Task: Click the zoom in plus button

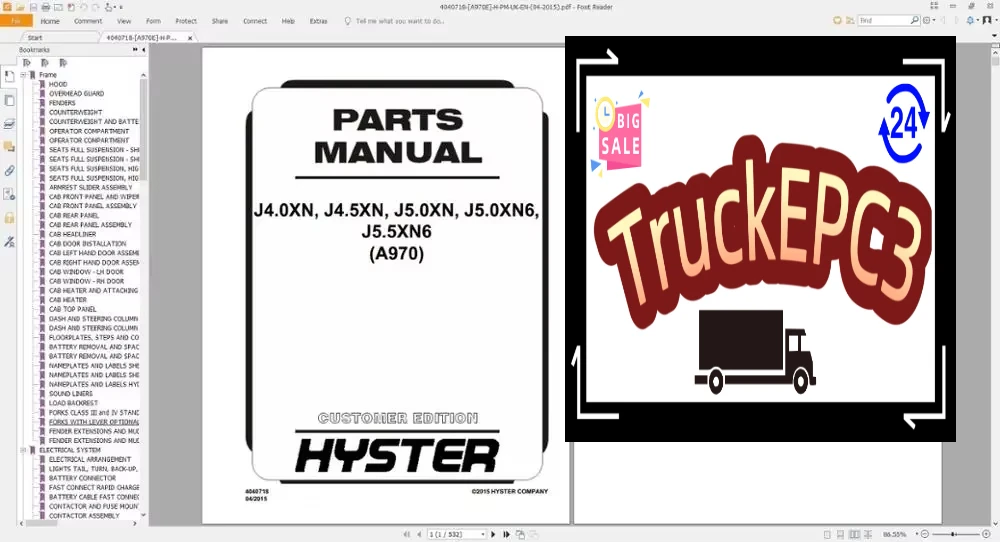Action: pyautogui.click(x=986, y=534)
